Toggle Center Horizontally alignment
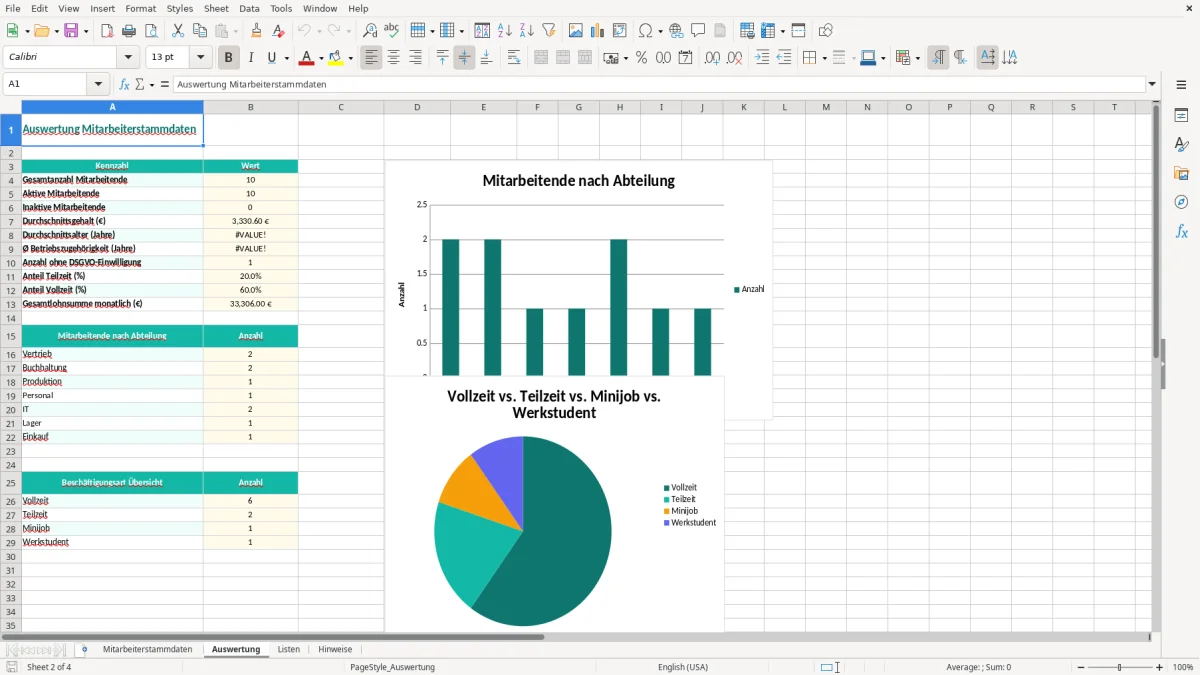Screen dimensions: 1200x675 [x=393, y=58]
